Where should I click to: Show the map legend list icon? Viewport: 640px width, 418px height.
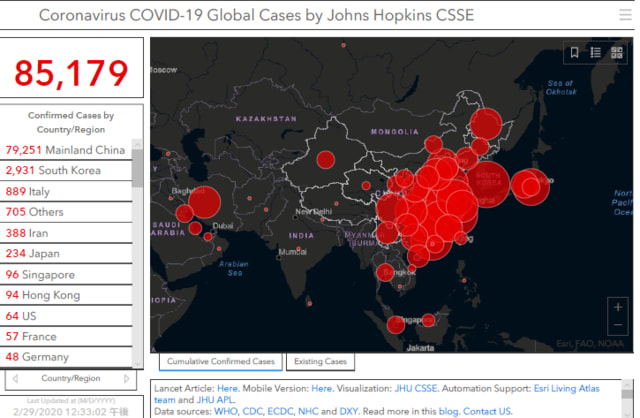click(596, 53)
